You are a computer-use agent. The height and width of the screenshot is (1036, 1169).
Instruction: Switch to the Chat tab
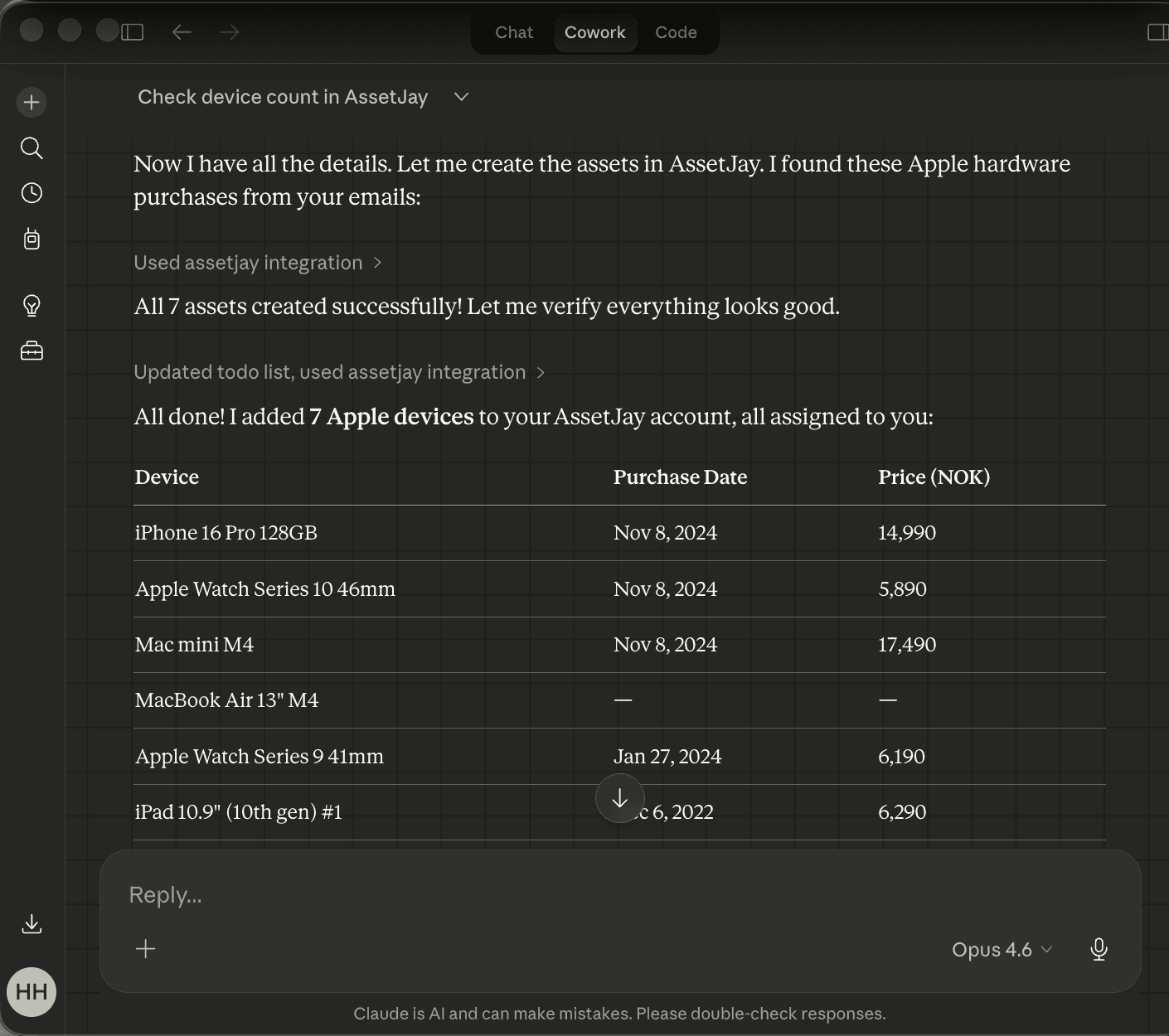(513, 32)
